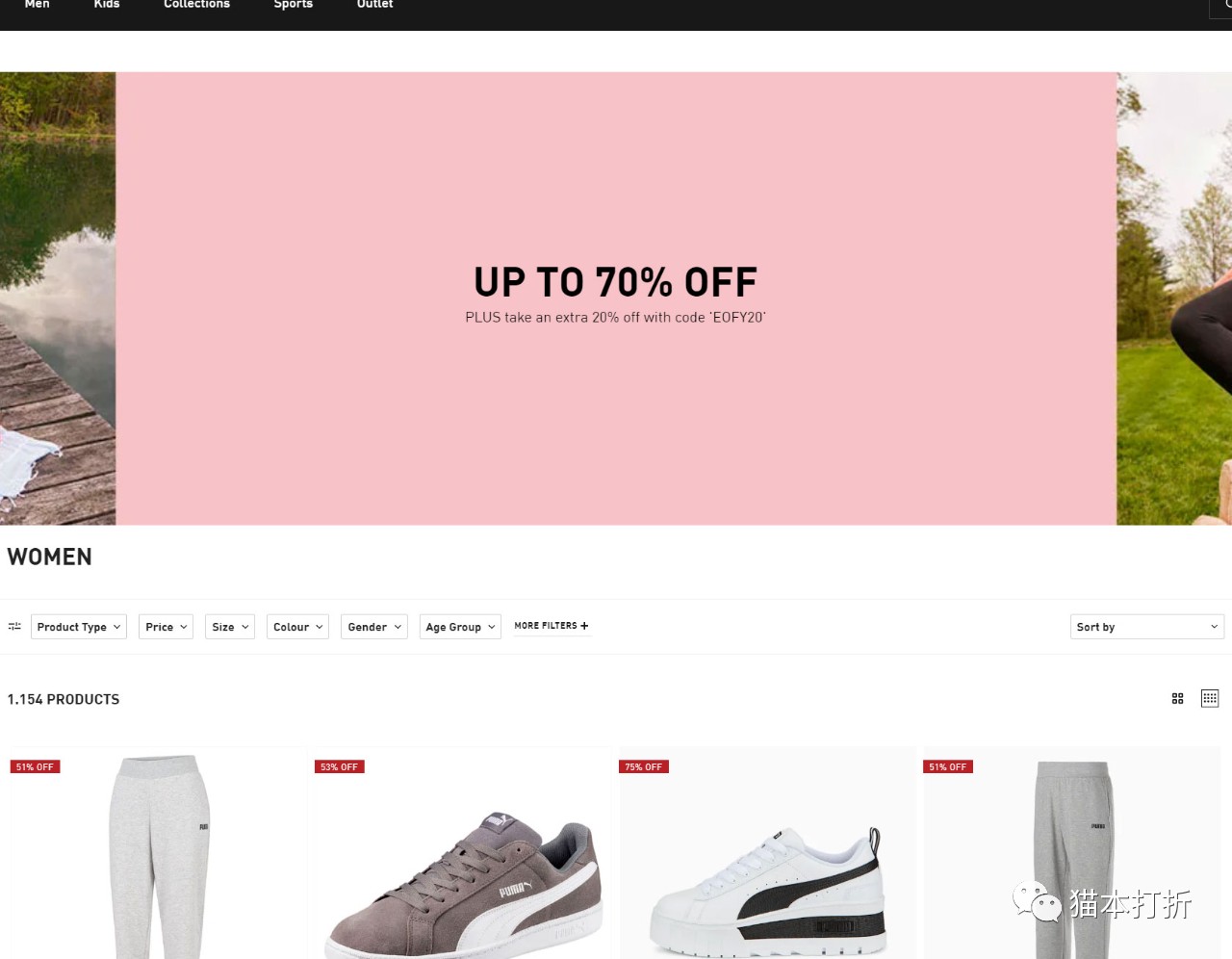Open the Kids menu
Viewport: 1232px width, 959px height.
click(107, 5)
